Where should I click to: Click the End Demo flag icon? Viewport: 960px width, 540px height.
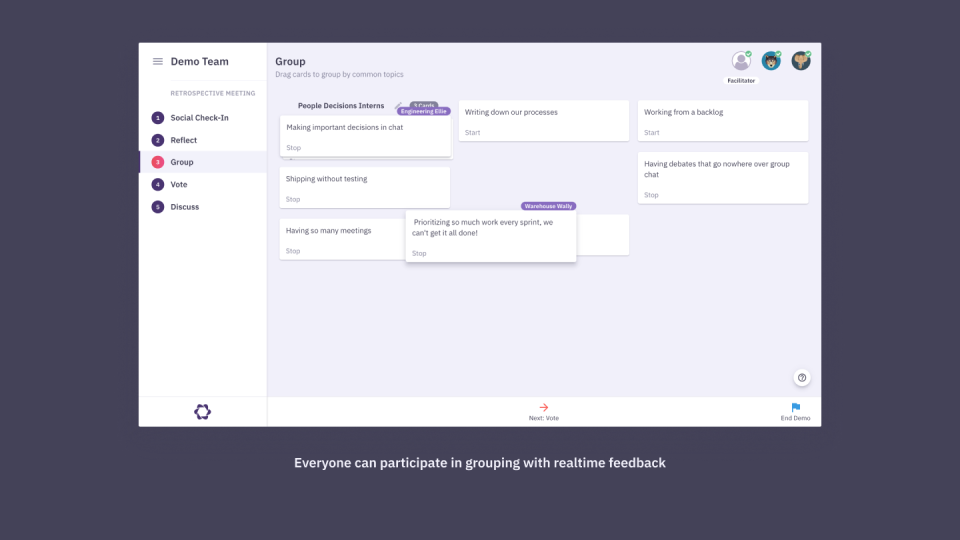pyautogui.click(x=796, y=407)
